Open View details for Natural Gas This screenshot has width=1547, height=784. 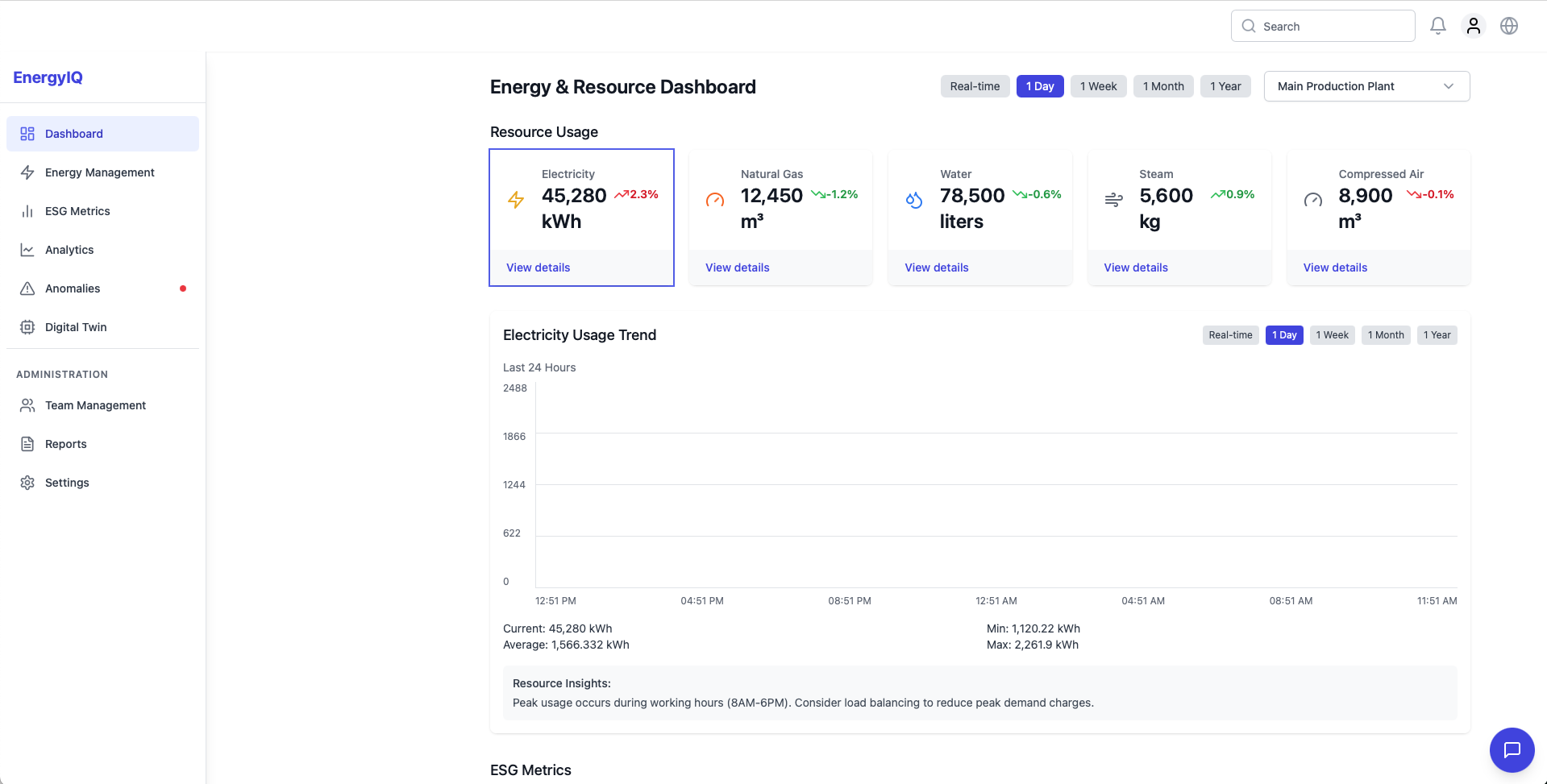[x=737, y=268]
